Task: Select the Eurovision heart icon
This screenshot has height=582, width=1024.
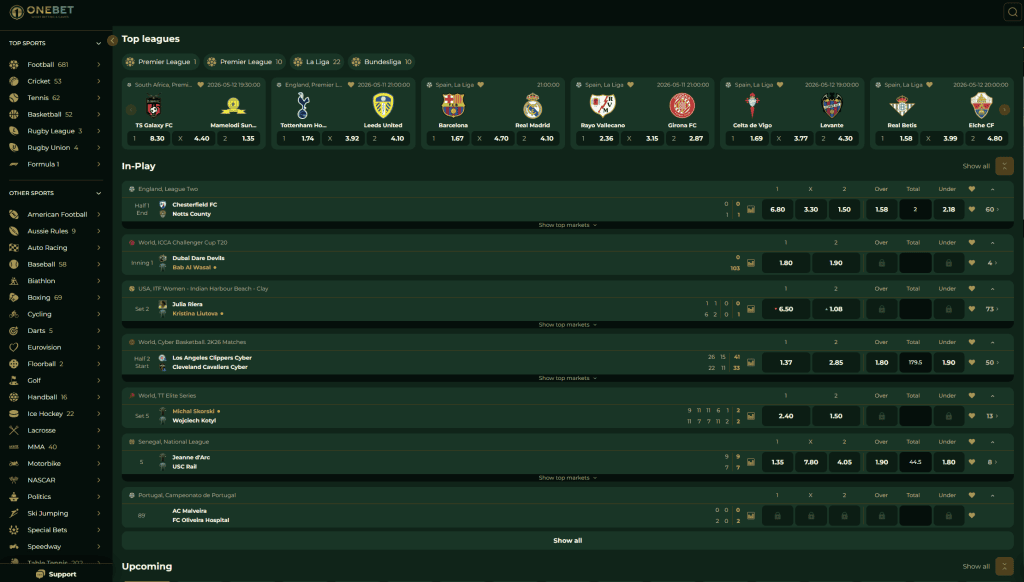Action: pos(14,348)
